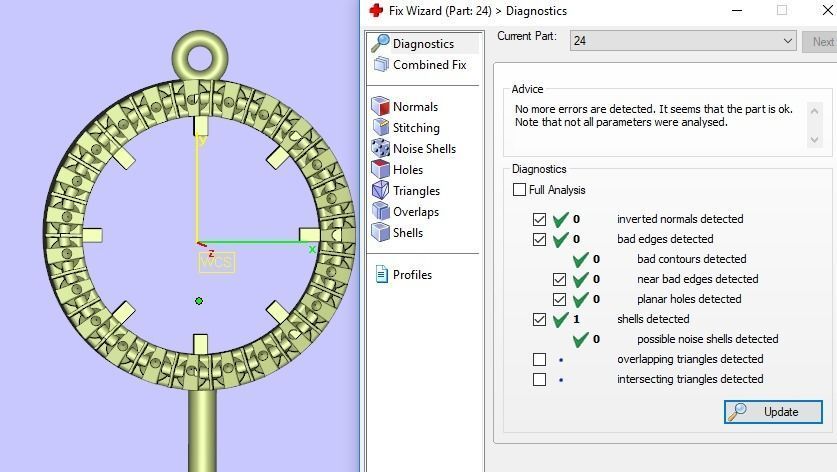Uncheck bad edges detected checkbox
The width and height of the screenshot is (837, 472).
click(539, 239)
